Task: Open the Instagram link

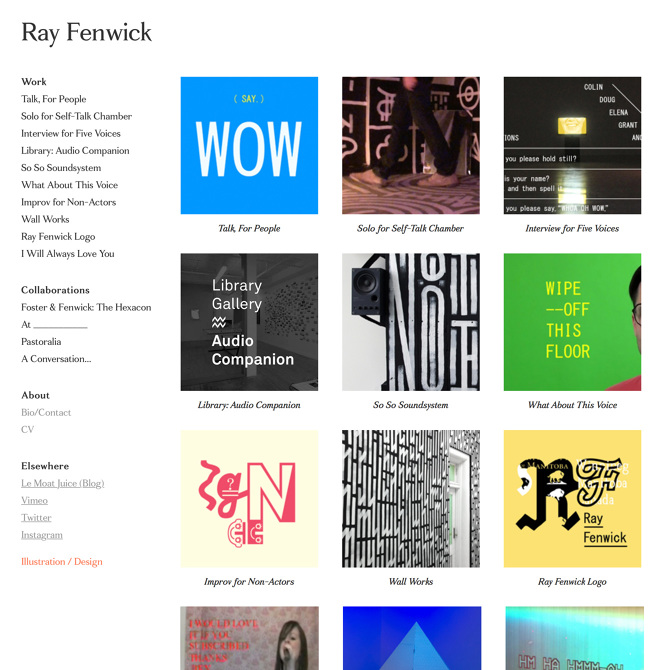Action: pyautogui.click(x=41, y=535)
